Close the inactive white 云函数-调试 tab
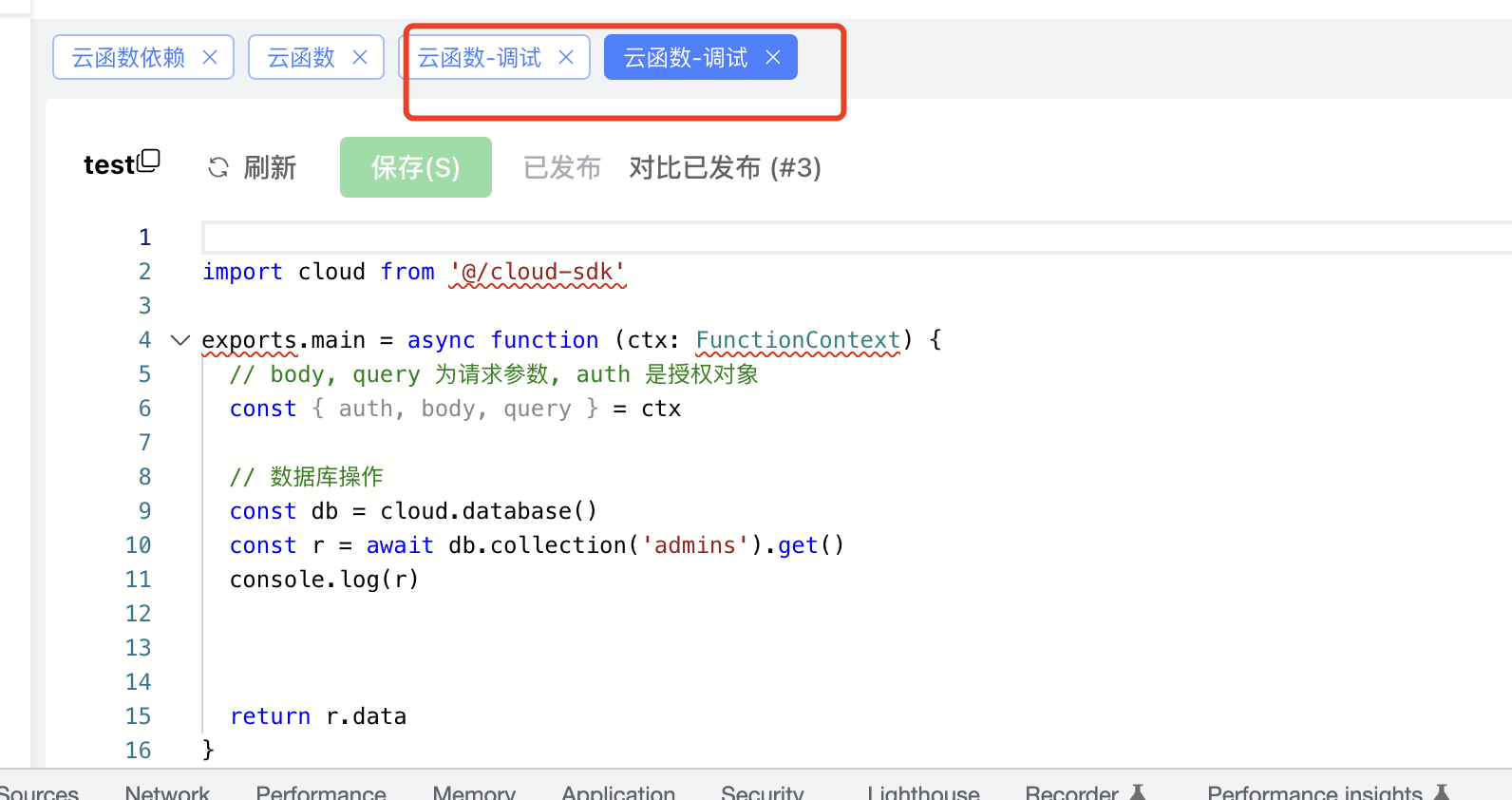The image size is (1512, 800). (566, 57)
